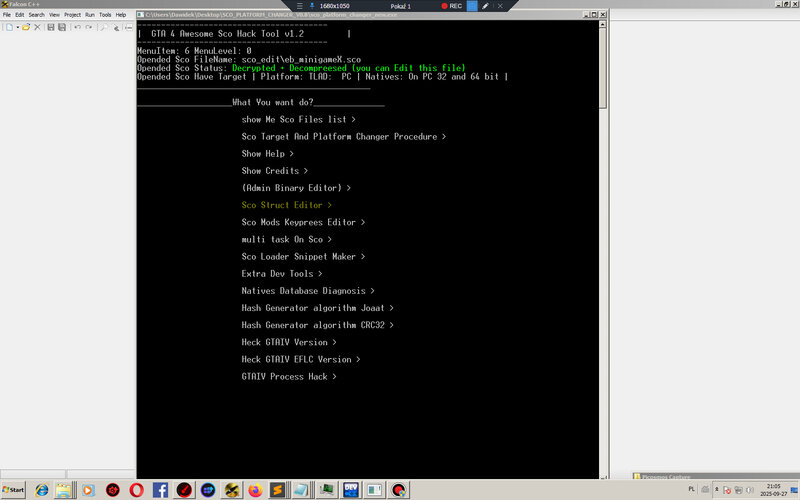Click the Dev-C++ taskbar icon
The width and height of the screenshot is (800, 500).
[351, 490]
